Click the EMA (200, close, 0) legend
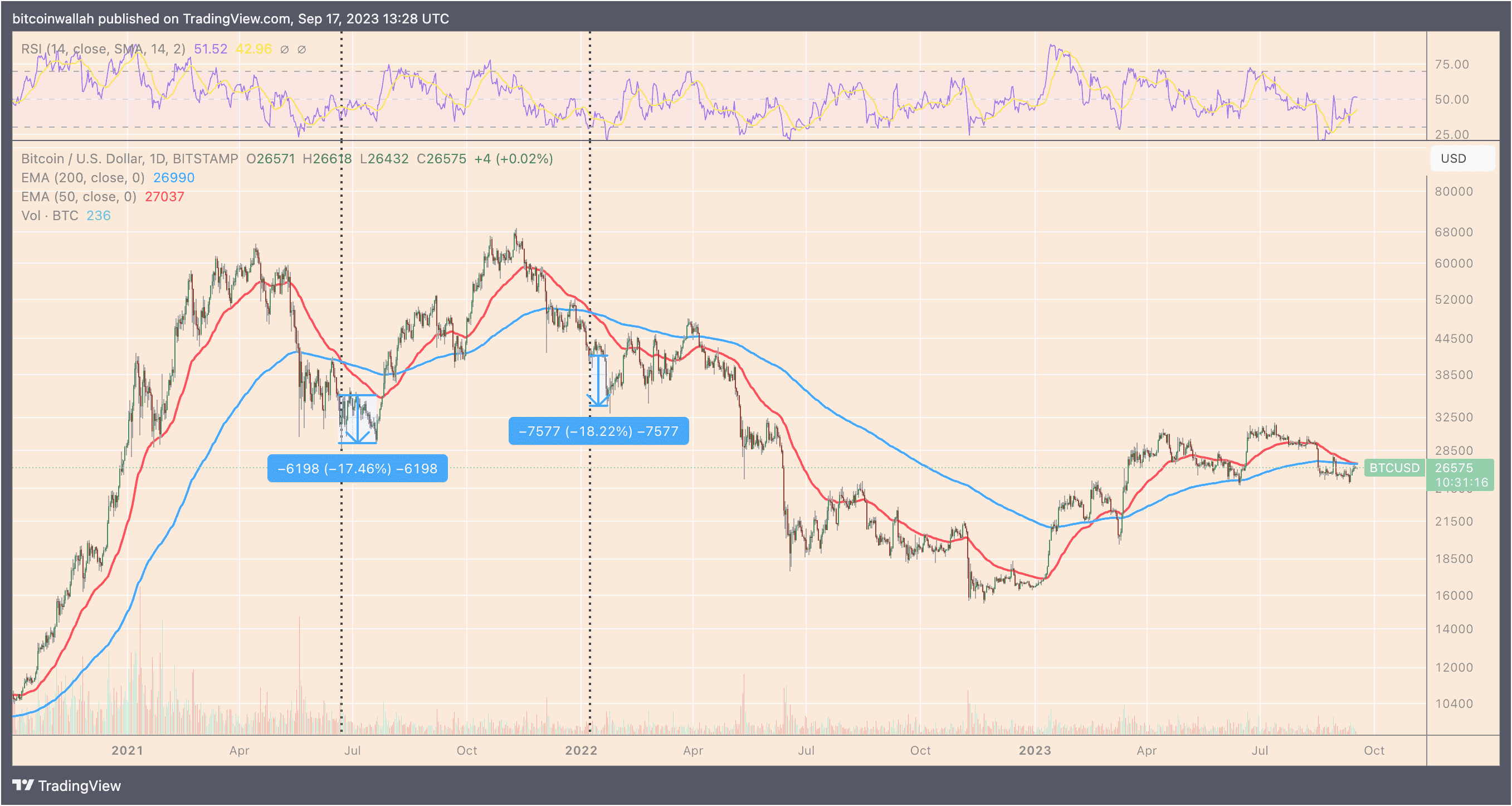This screenshot has width=1512, height=806. click(83, 177)
